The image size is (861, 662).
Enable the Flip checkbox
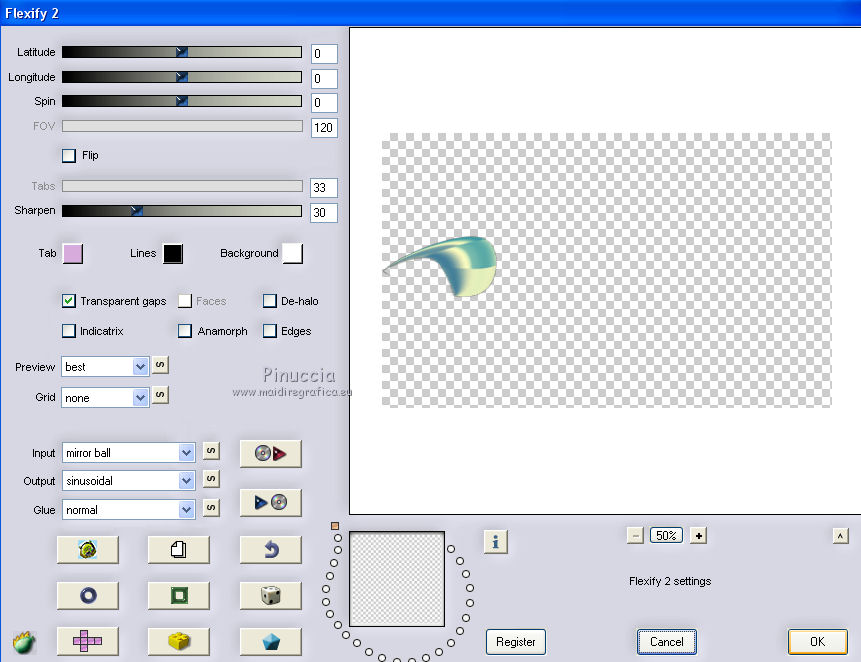point(69,155)
